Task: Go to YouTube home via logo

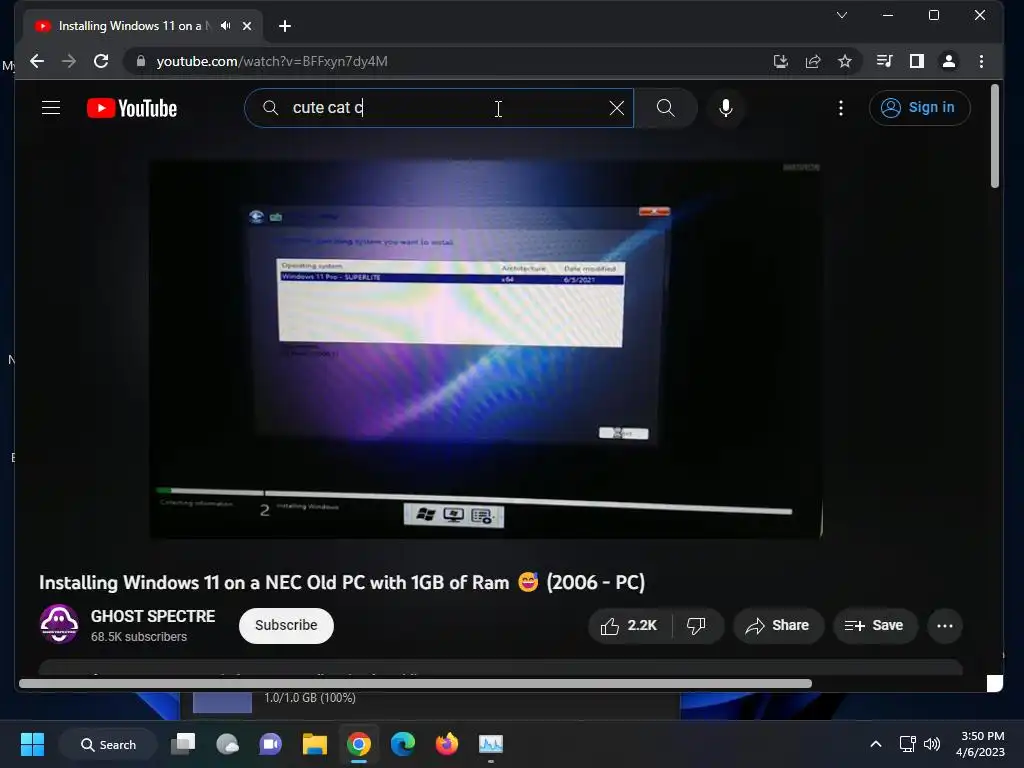Action: (x=132, y=108)
